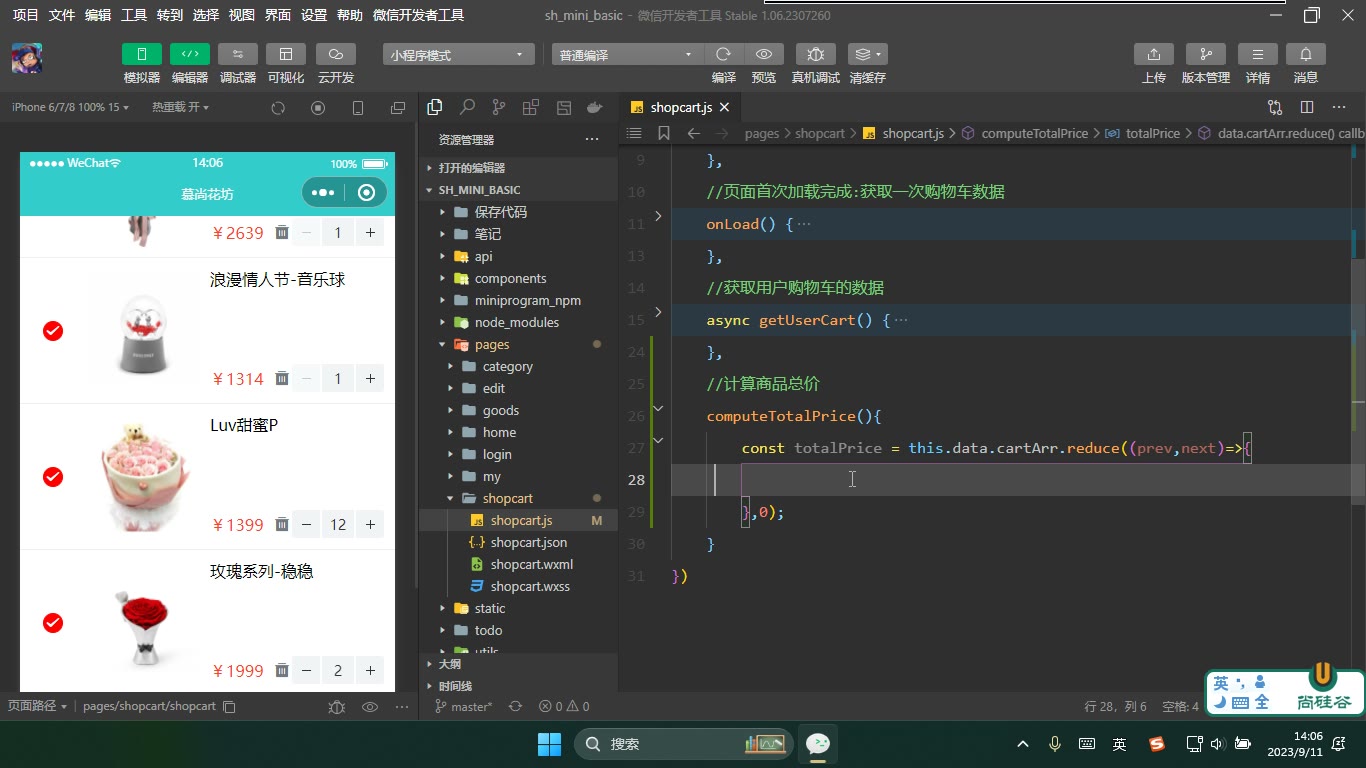Click the preview eye icon (预览)
The image size is (1366, 768).
pyautogui.click(x=764, y=54)
